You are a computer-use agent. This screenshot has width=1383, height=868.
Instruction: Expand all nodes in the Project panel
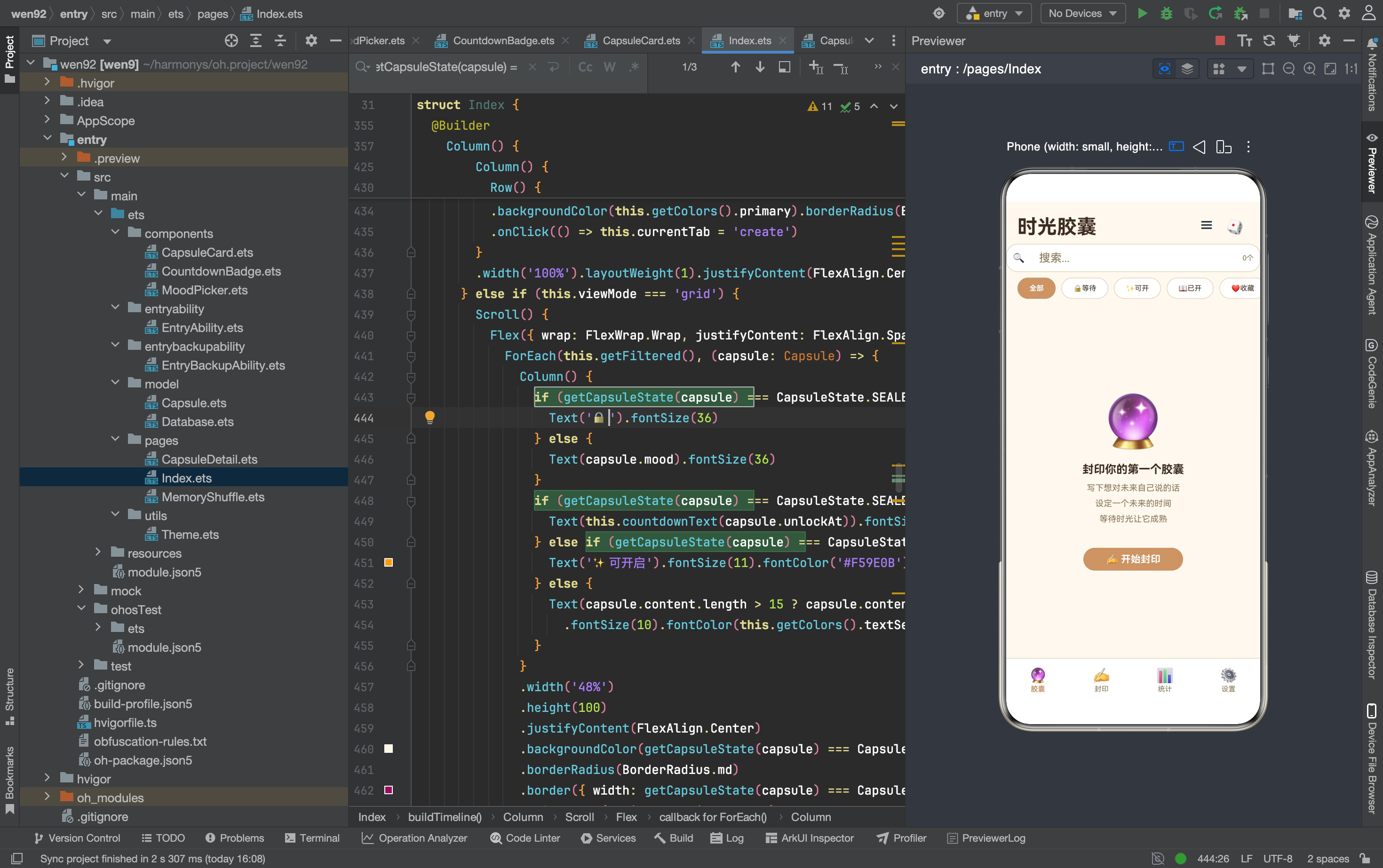(x=255, y=41)
